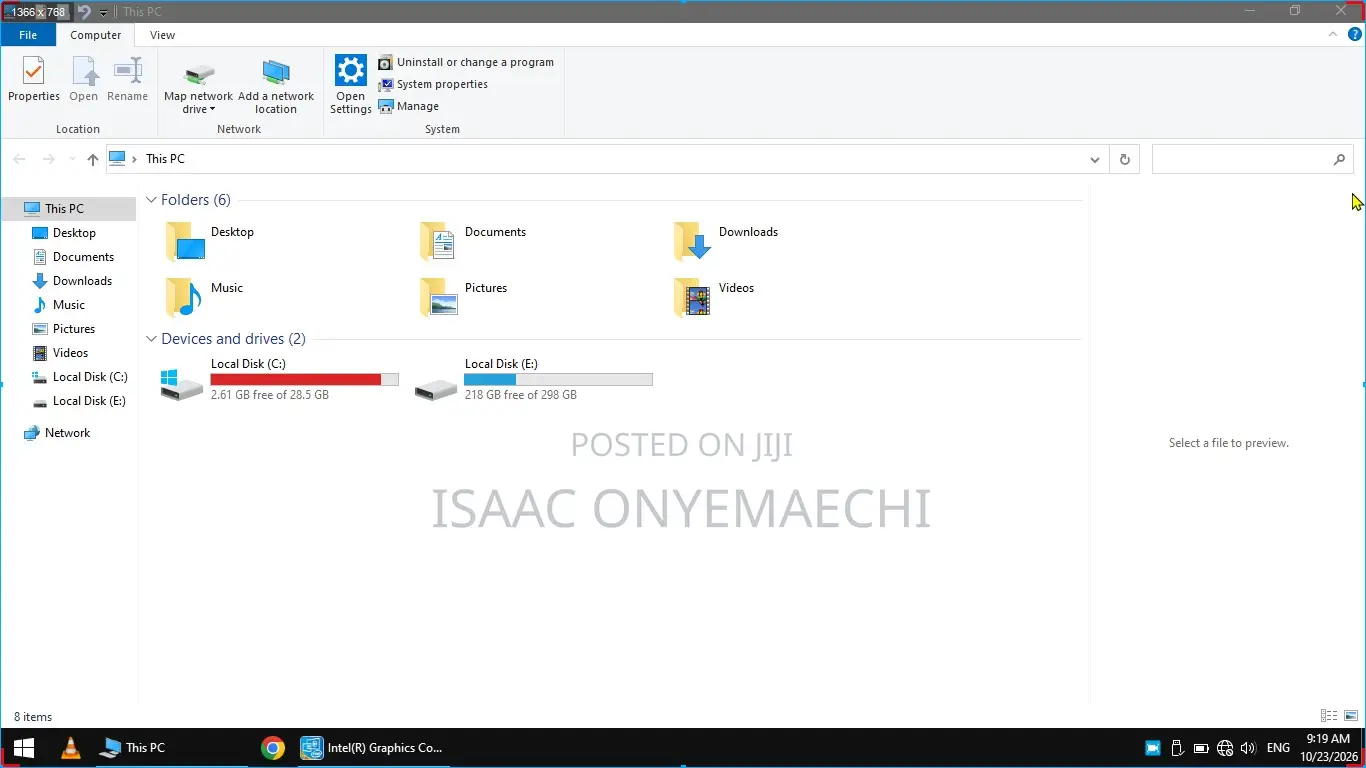Refresh the This PC view
The width and height of the screenshot is (1366, 768).
1125,160
